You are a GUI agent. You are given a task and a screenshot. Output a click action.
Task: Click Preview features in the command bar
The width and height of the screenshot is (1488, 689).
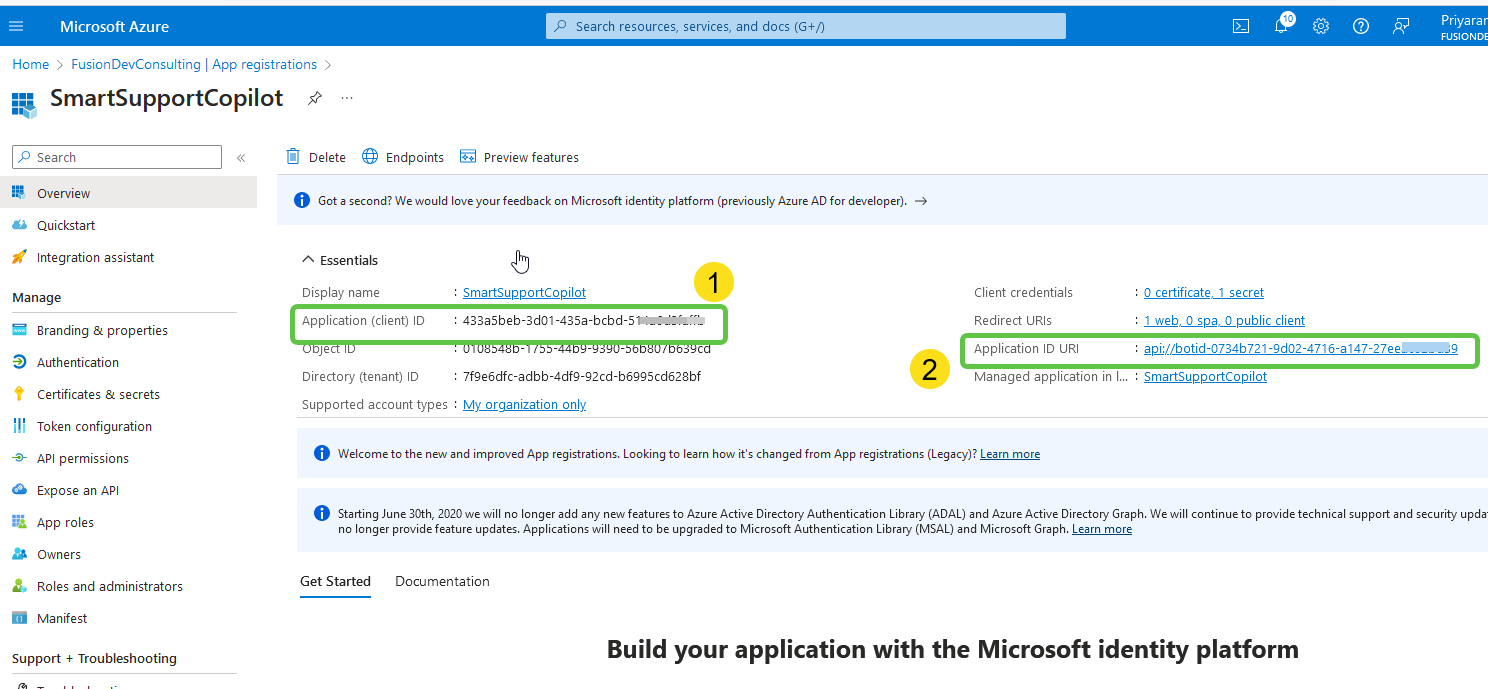[x=519, y=157]
